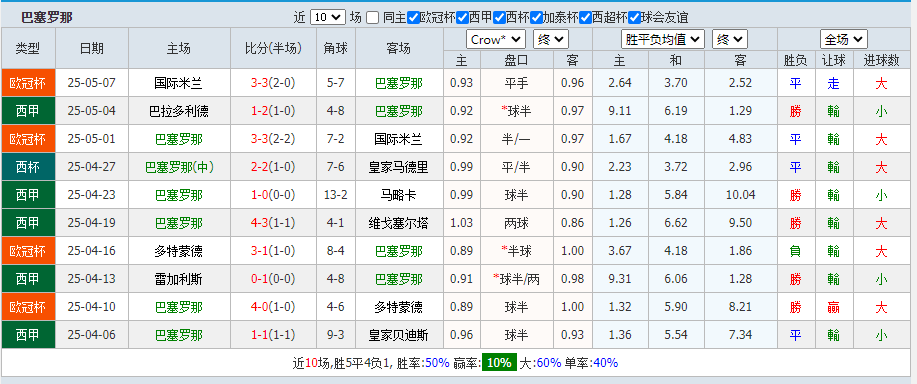Screen dimensions: 917x384
Task: Uncheck the 西甲 filter checkbox
Action: pyautogui.click(x=463, y=18)
